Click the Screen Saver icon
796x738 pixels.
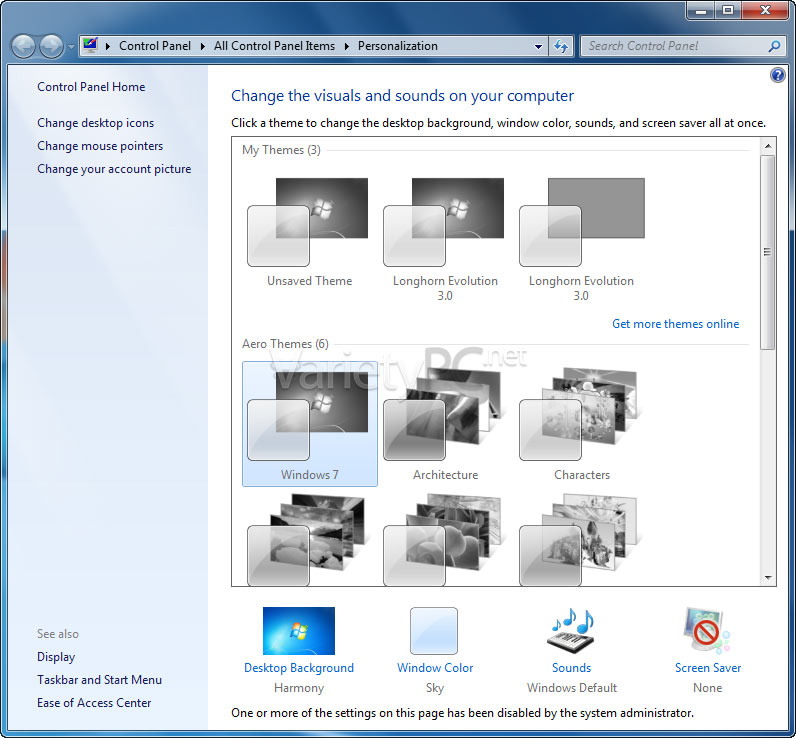click(x=707, y=631)
